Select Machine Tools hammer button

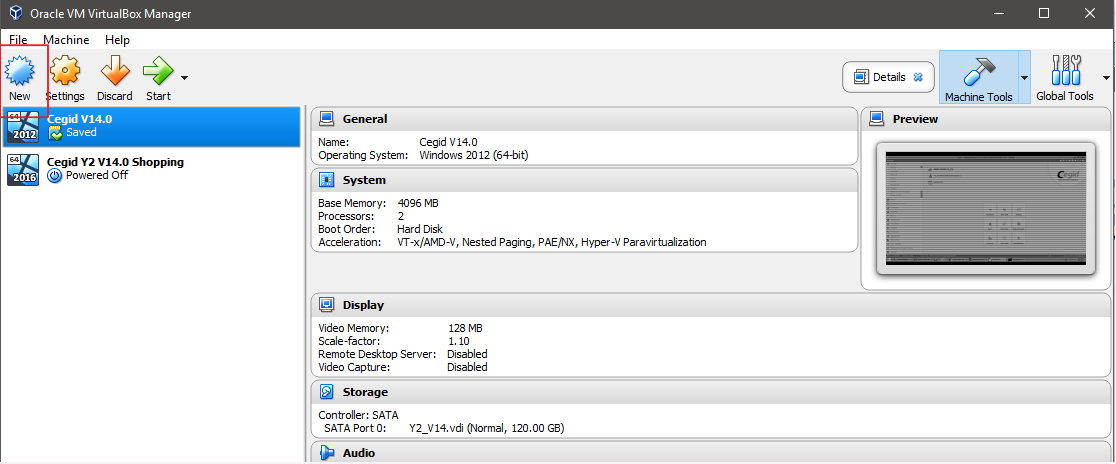tap(979, 77)
